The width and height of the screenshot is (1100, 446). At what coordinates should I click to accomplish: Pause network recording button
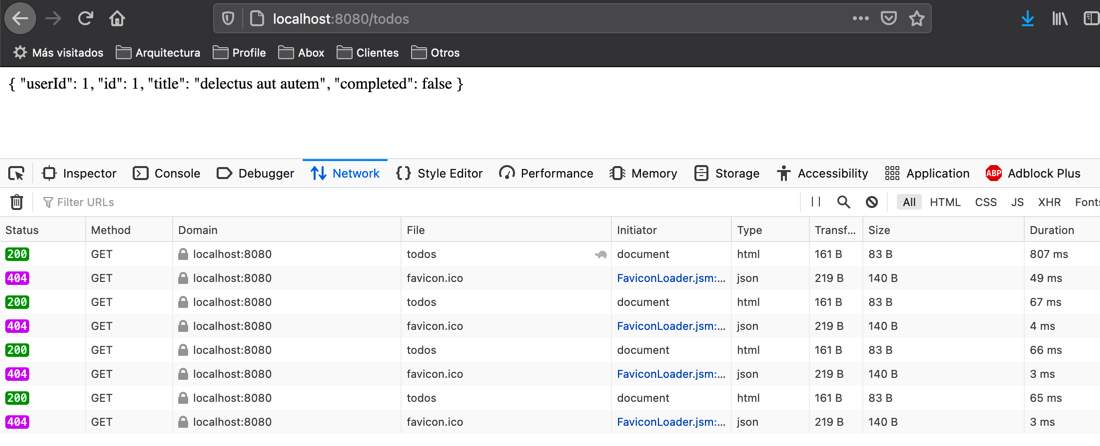click(x=816, y=202)
